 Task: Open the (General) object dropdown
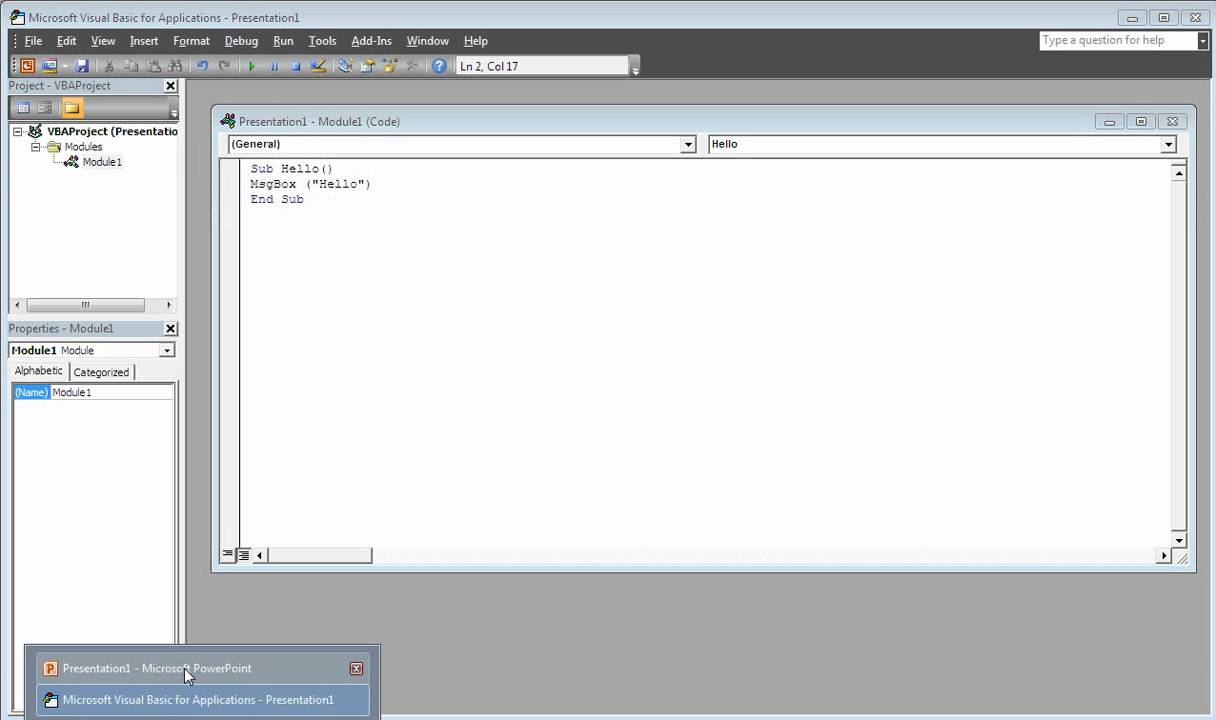688,145
